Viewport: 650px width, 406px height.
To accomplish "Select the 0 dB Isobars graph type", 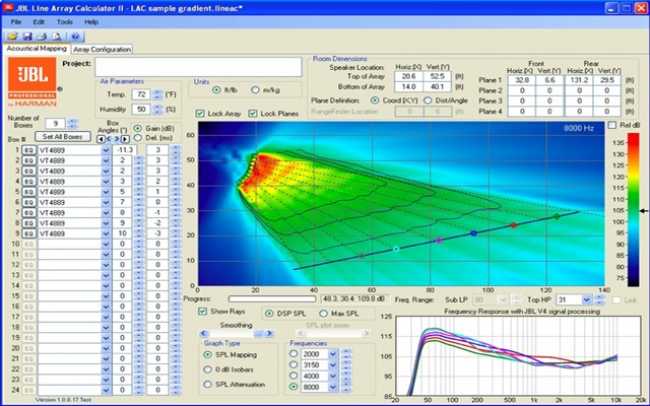I will [207, 369].
